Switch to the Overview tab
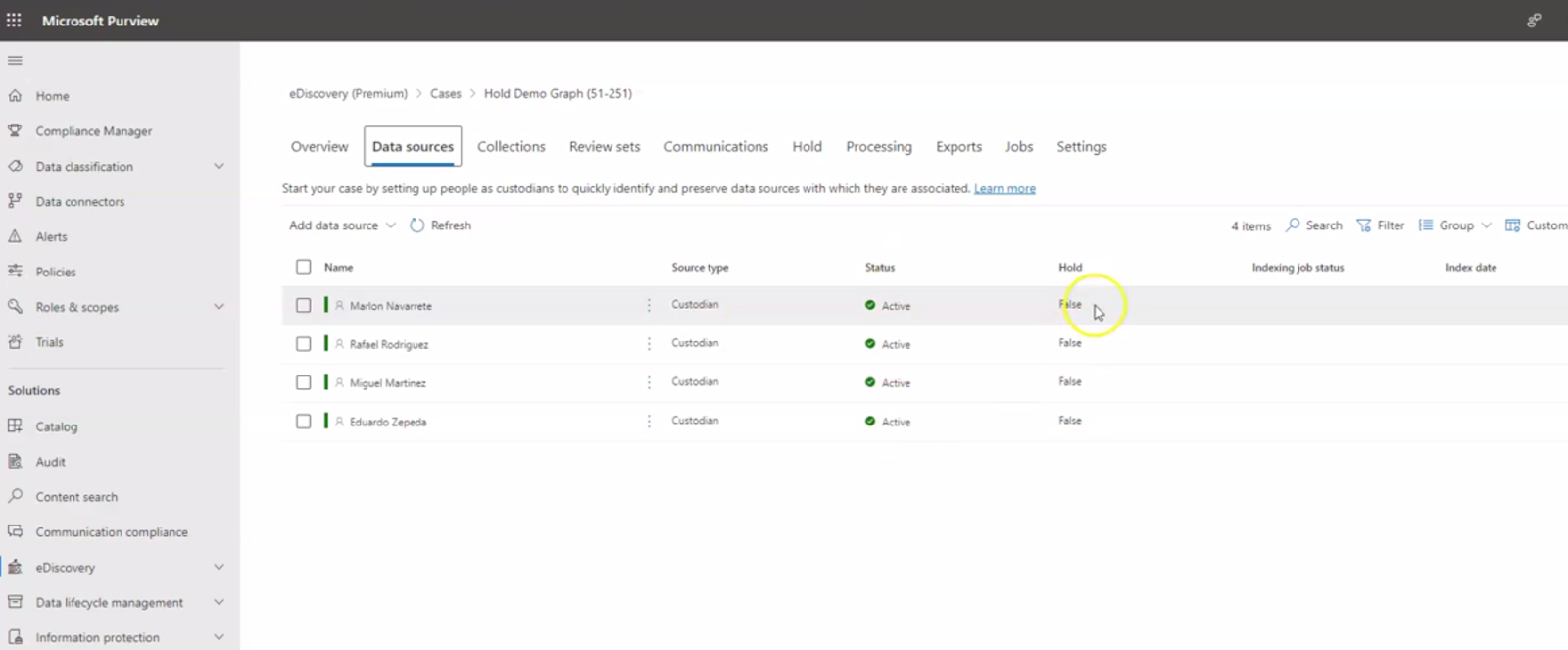 point(319,146)
